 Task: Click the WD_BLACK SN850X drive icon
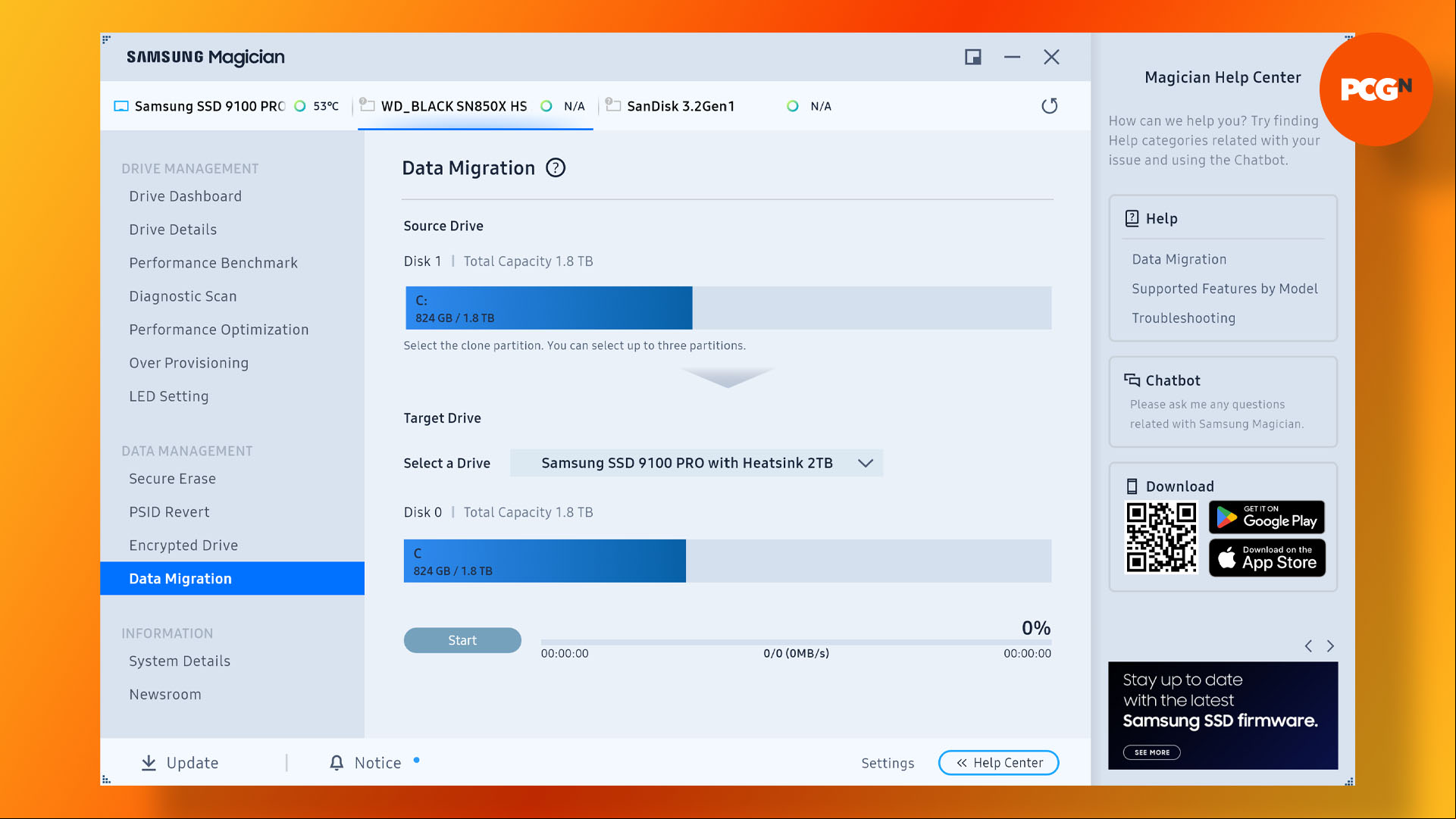(367, 105)
